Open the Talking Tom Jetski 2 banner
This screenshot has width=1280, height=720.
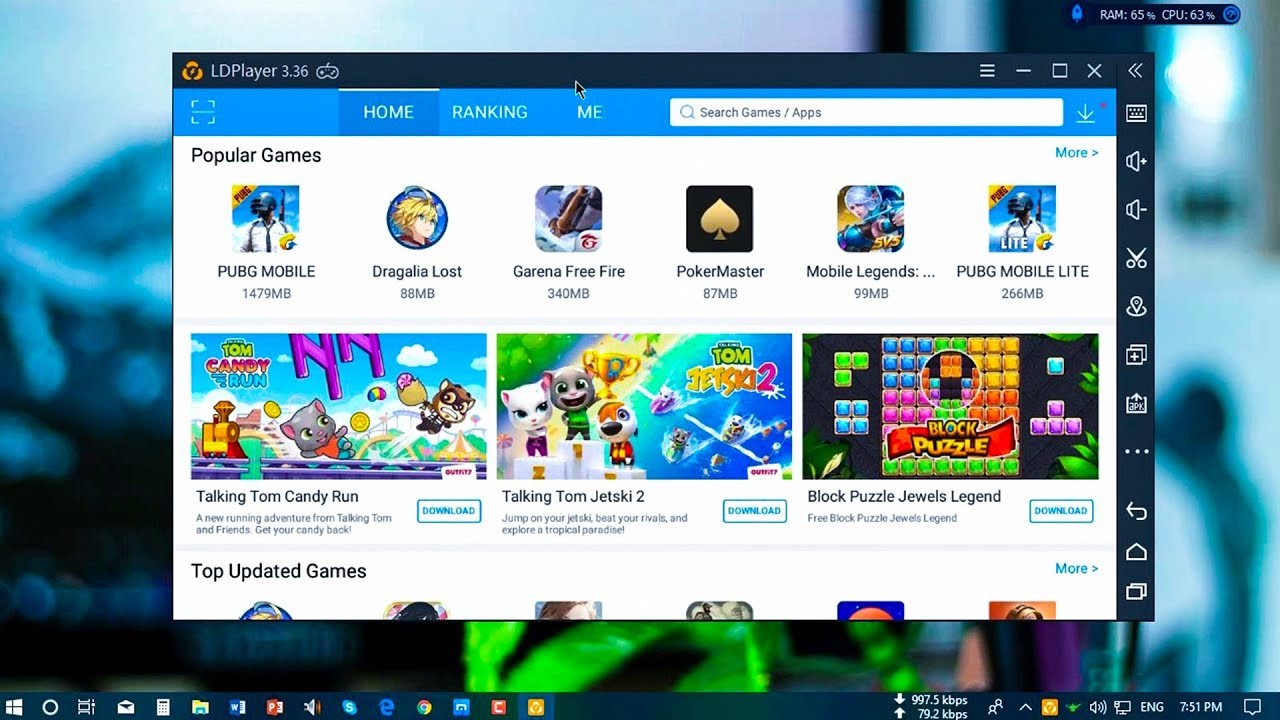pyautogui.click(x=644, y=406)
